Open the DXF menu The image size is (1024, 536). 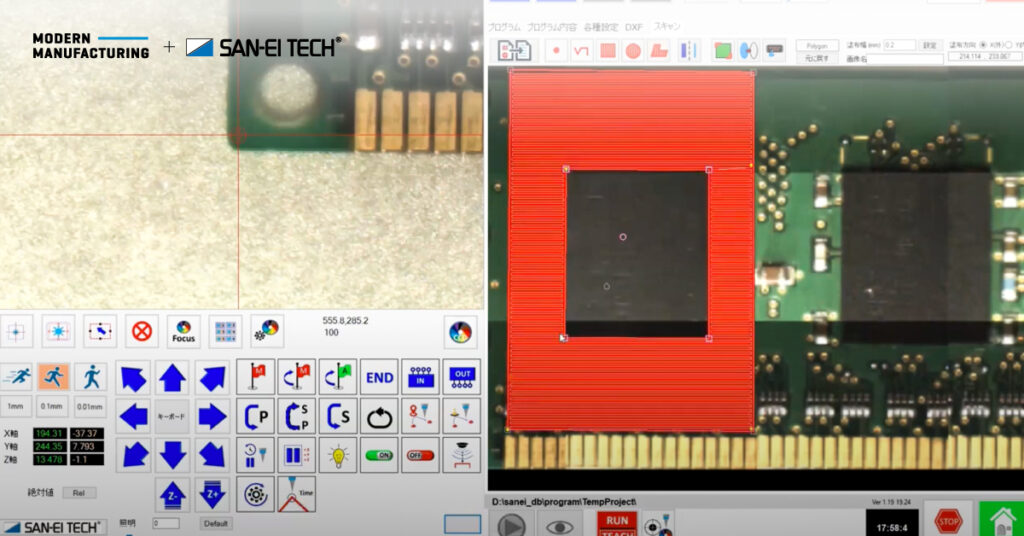click(633, 27)
